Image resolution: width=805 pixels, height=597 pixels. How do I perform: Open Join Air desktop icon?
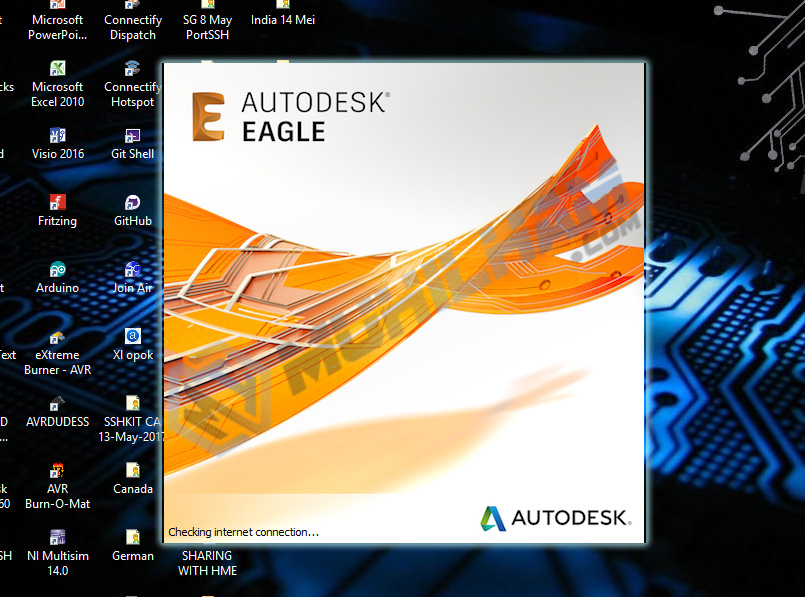coord(132,278)
